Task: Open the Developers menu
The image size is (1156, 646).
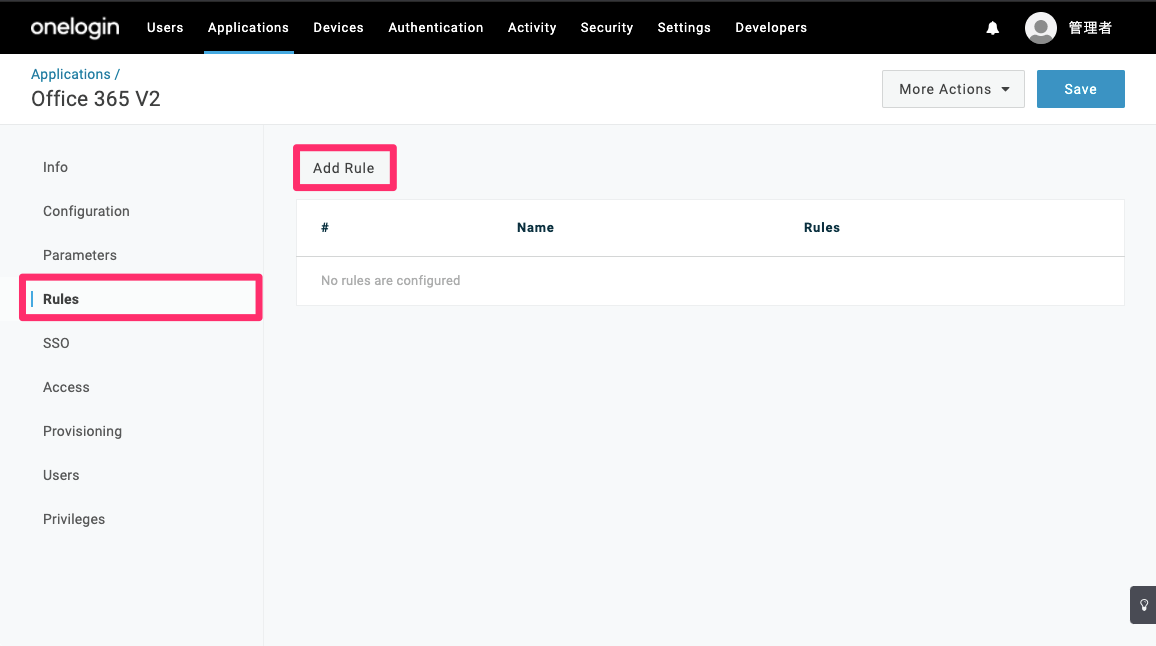Action: (x=771, y=27)
